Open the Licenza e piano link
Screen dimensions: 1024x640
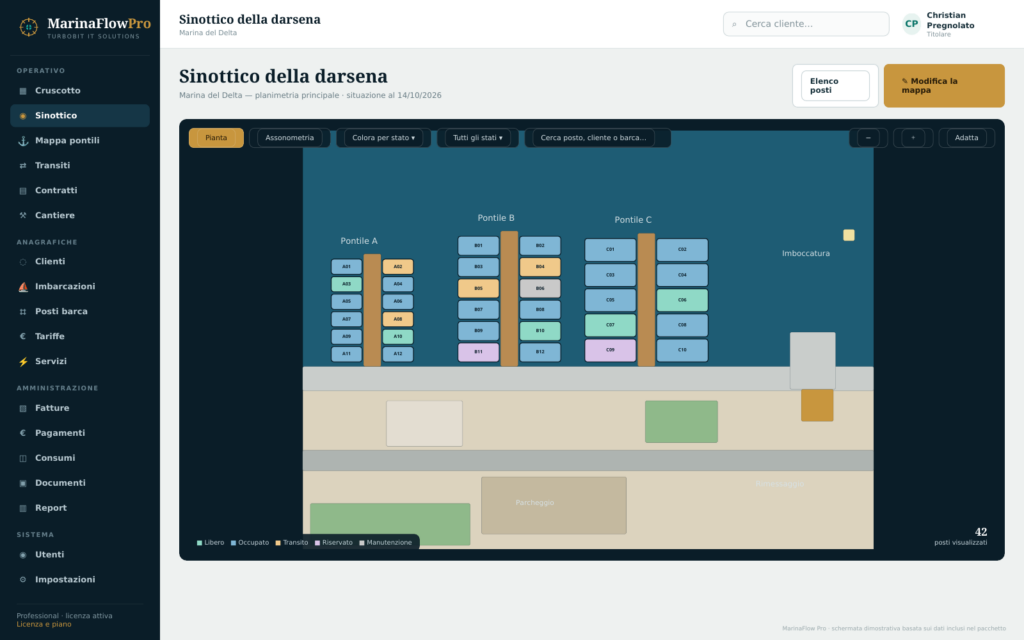click(x=44, y=624)
